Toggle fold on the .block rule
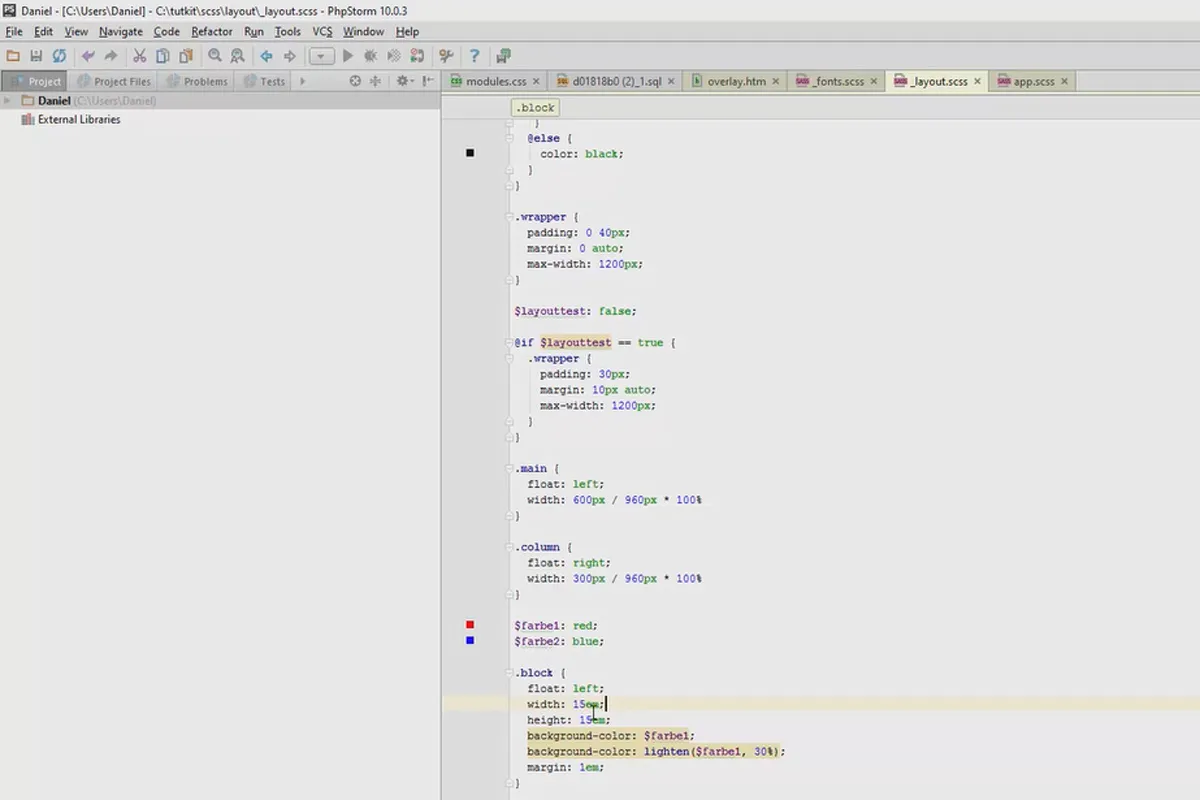The image size is (1200, 800). pos(511,673)
